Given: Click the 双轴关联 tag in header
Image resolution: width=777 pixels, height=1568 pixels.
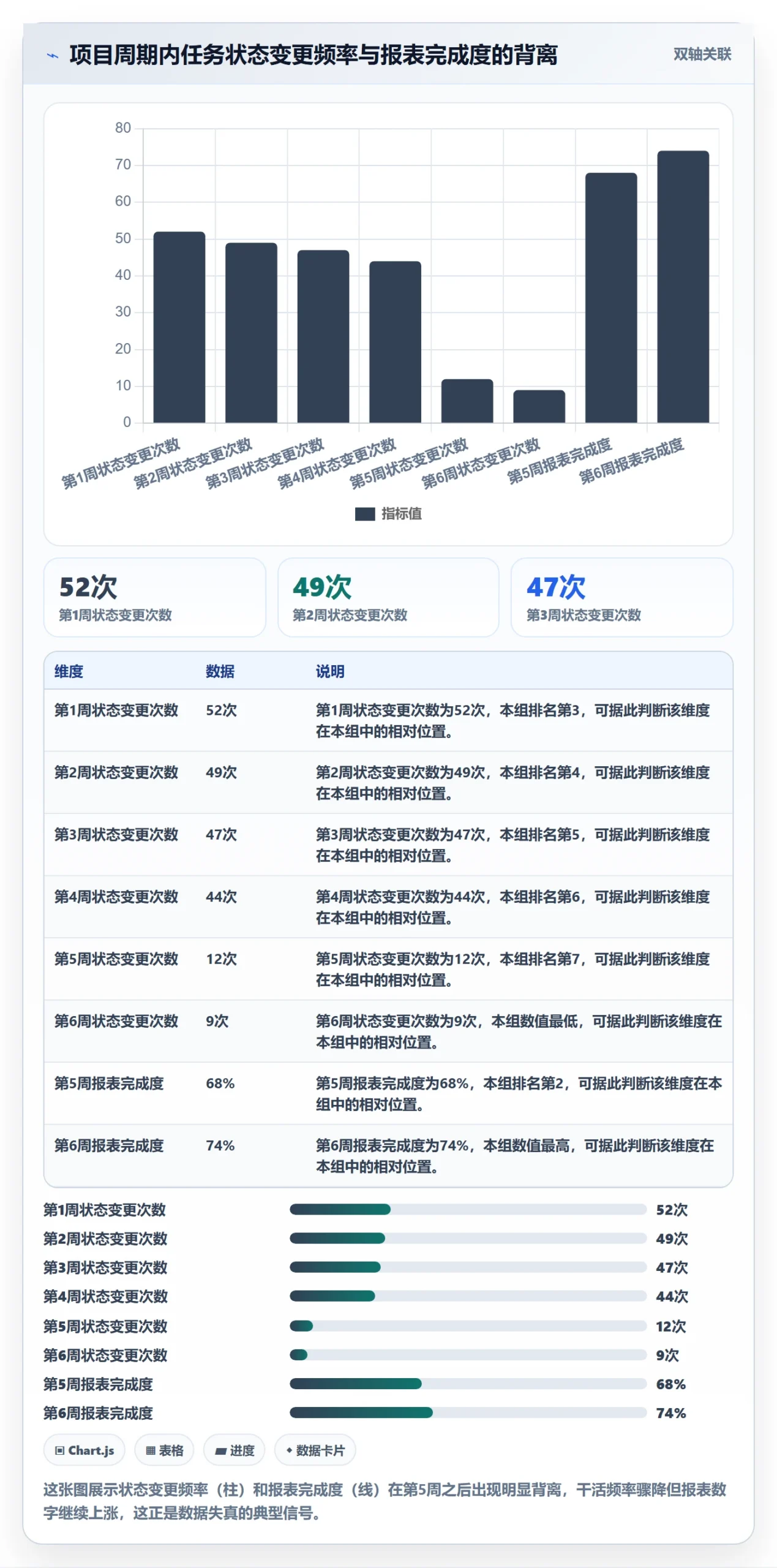Looking at the screenshot, I should [x=702, y=54].
